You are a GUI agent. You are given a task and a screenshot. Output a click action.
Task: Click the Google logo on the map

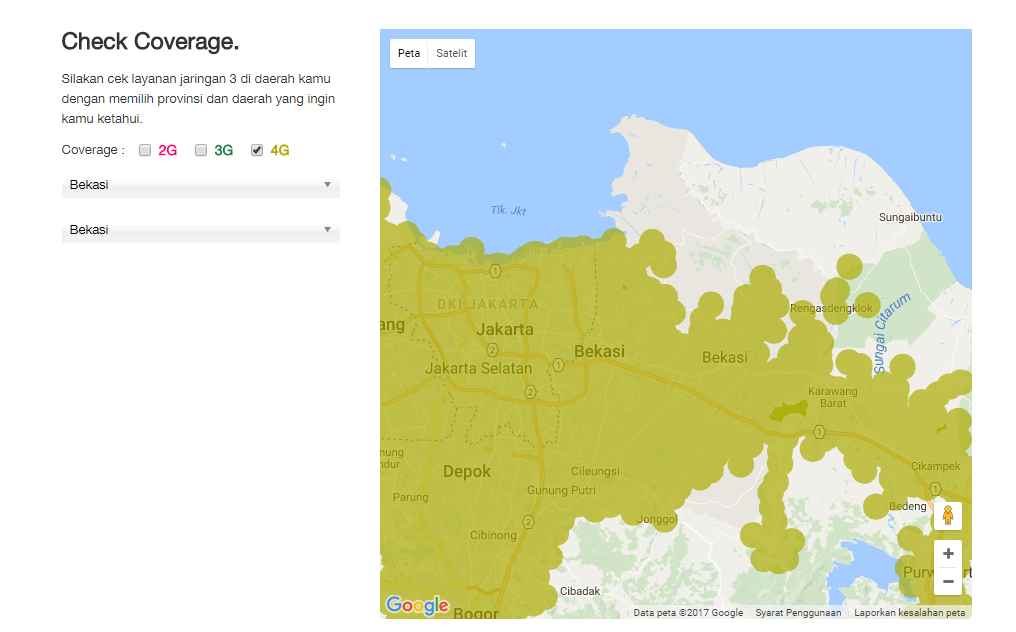pyautogui.click(x=417, y=605)
